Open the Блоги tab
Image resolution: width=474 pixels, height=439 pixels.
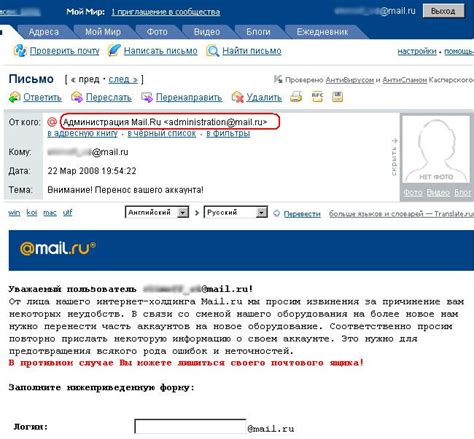(258, 32)
